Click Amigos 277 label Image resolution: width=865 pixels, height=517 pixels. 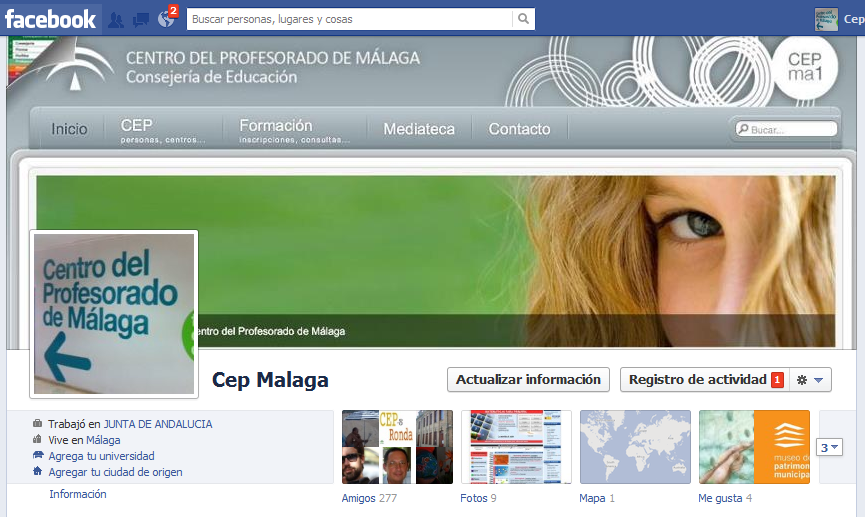[x=369, y=498]
